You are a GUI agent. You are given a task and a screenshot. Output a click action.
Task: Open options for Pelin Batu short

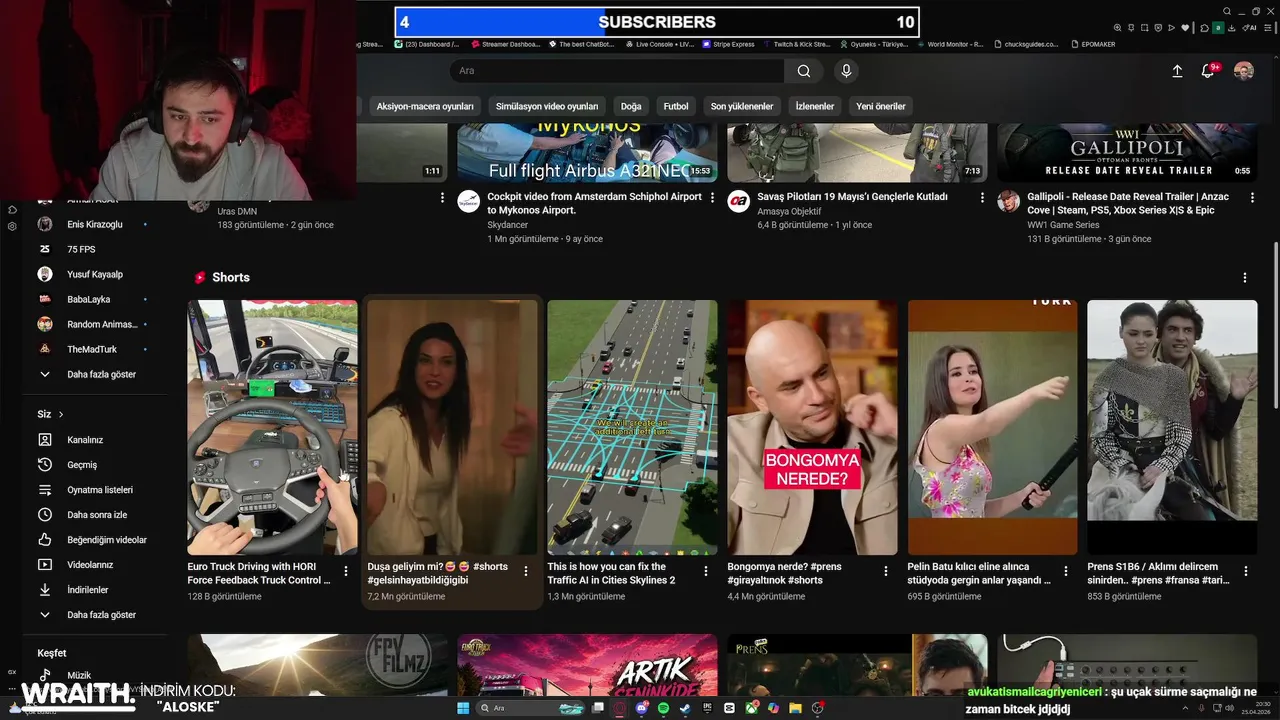click(x=1066, y=571)
